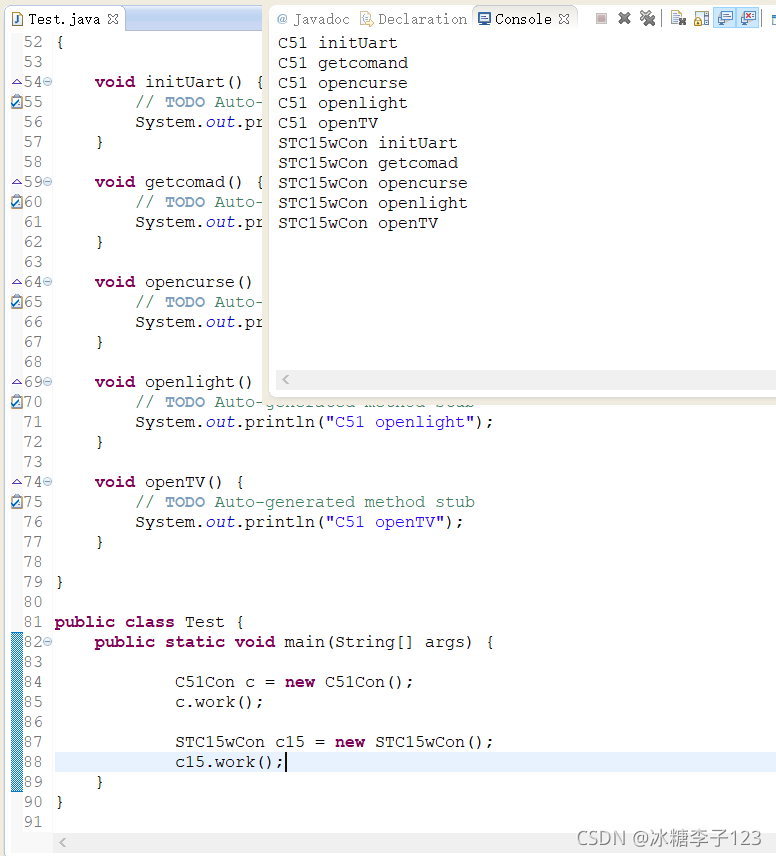Click the Java file icon on Test.java tab
The image size is (776, 856).
17,20
